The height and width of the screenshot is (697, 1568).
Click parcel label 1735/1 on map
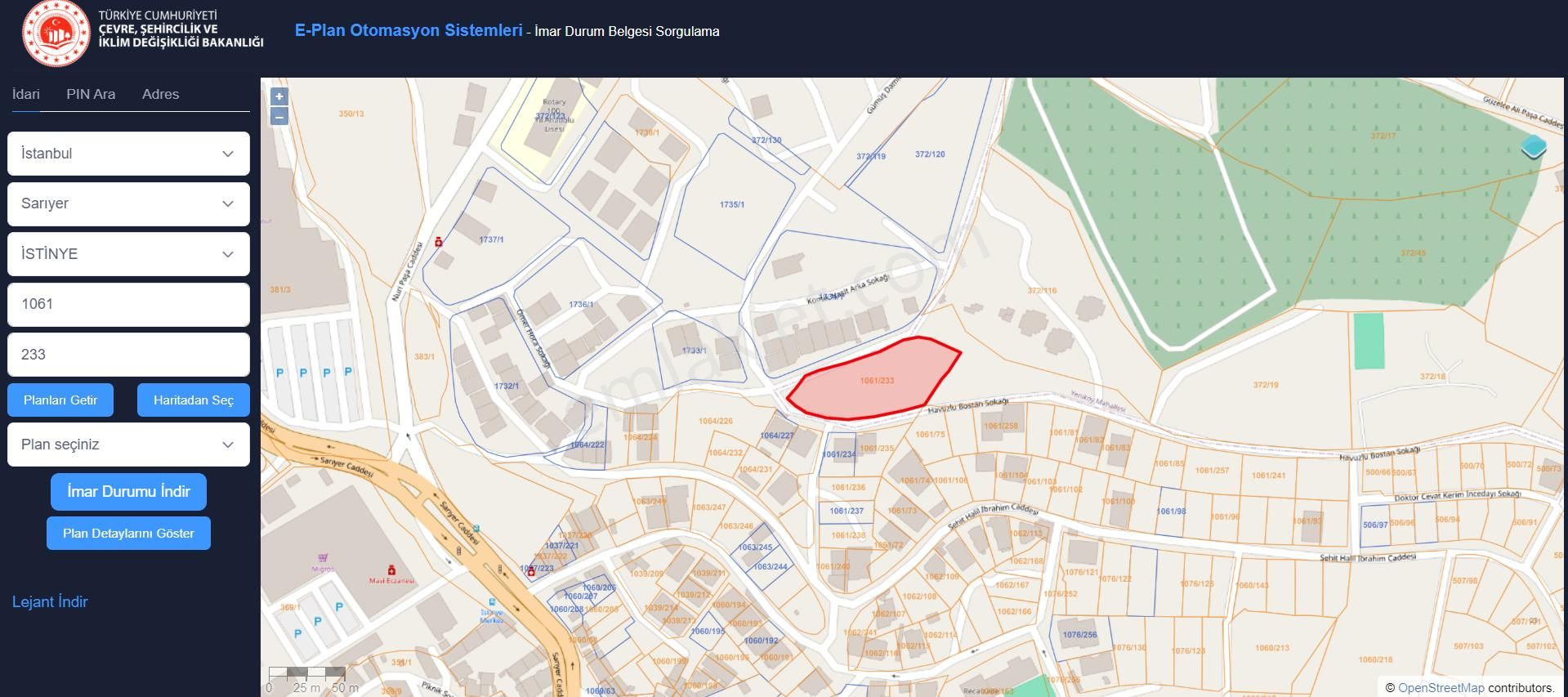point(731,204)
